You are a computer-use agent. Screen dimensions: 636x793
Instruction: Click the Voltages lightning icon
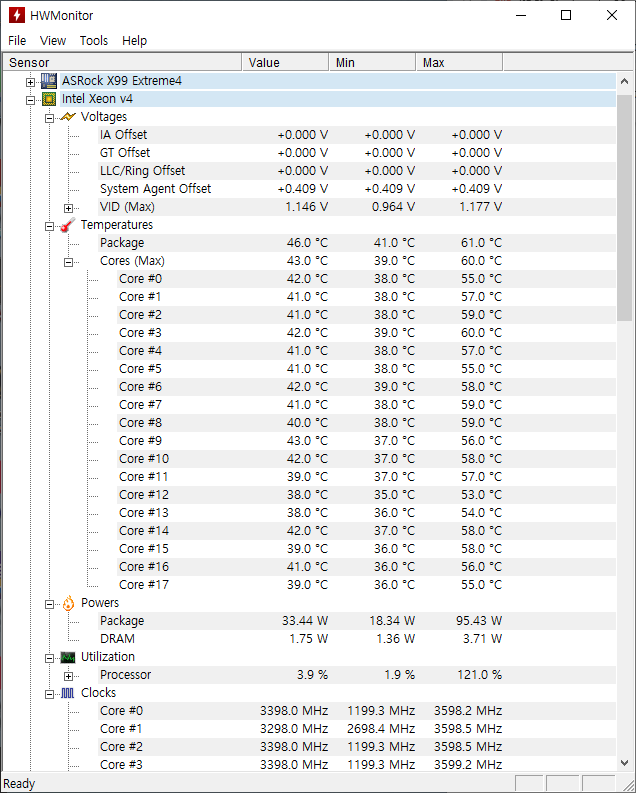tap(68, 117)
